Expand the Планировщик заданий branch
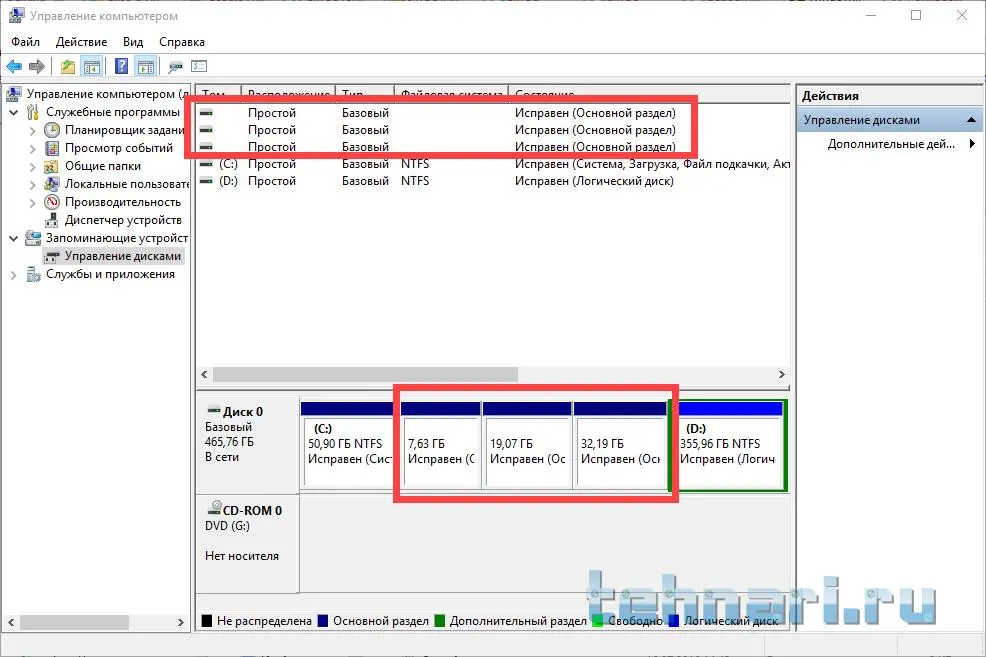This screenshot has width=986, height=657. [33, 131]
